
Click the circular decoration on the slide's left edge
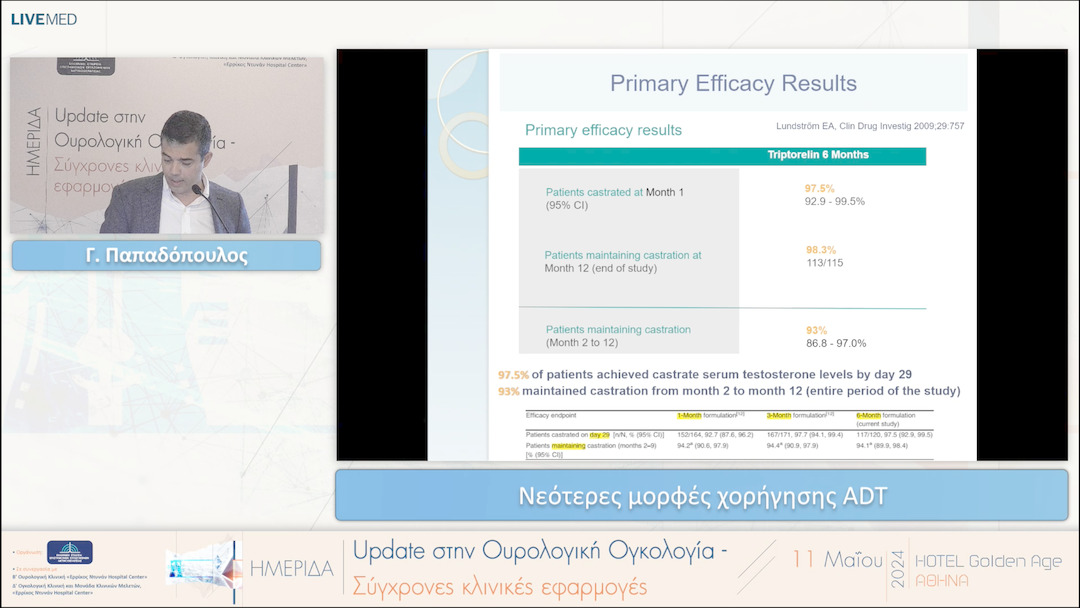point(462,100)
